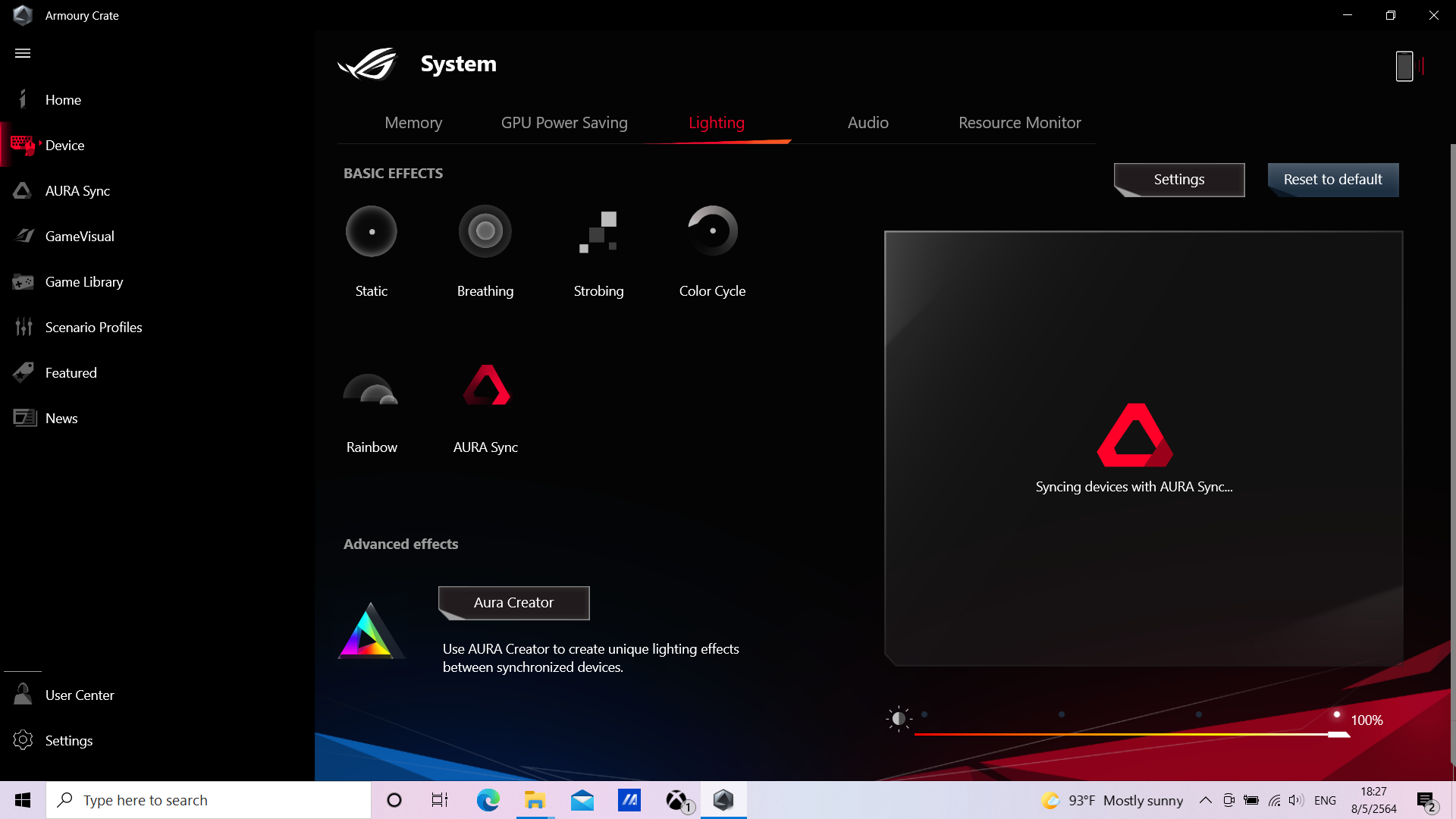Switch to the GPU Power Saving tab
1456x819 pixels.
[564, 123]
